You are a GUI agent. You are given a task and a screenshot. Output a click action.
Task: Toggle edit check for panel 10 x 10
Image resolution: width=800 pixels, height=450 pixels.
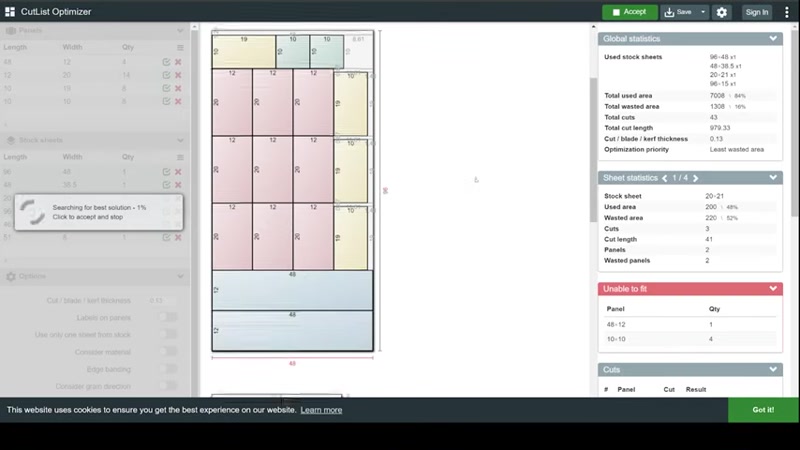tap(166, 101)
